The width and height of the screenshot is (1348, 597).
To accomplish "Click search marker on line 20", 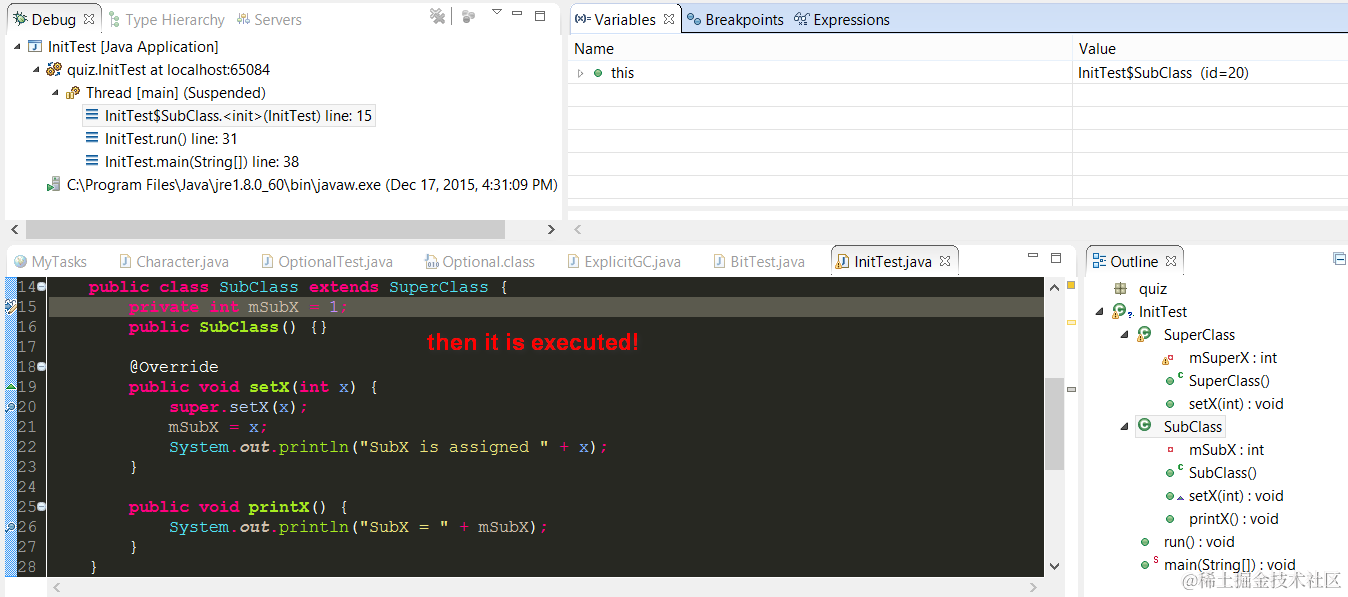I will coord(11,407).
